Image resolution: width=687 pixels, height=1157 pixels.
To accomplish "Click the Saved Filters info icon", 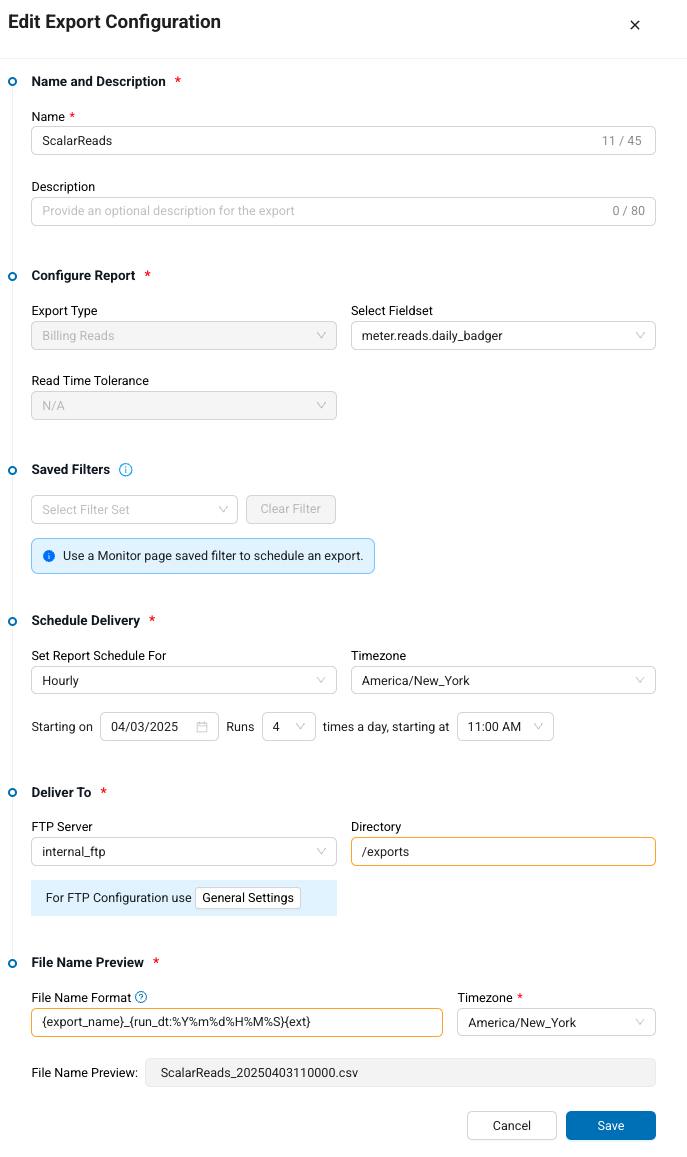I will coord(125,470).
